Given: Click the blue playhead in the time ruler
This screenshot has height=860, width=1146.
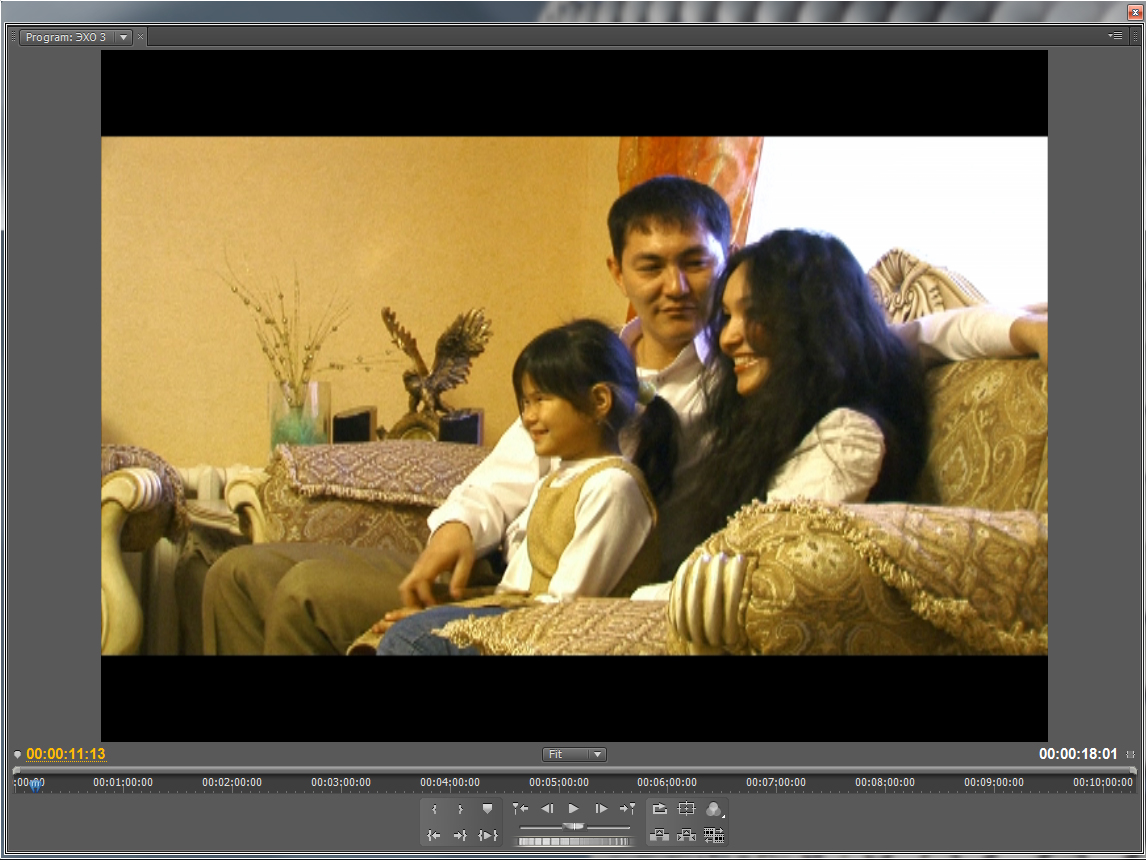Looking at the screenshot, I should pyautogui.click(x=35, y=785).
